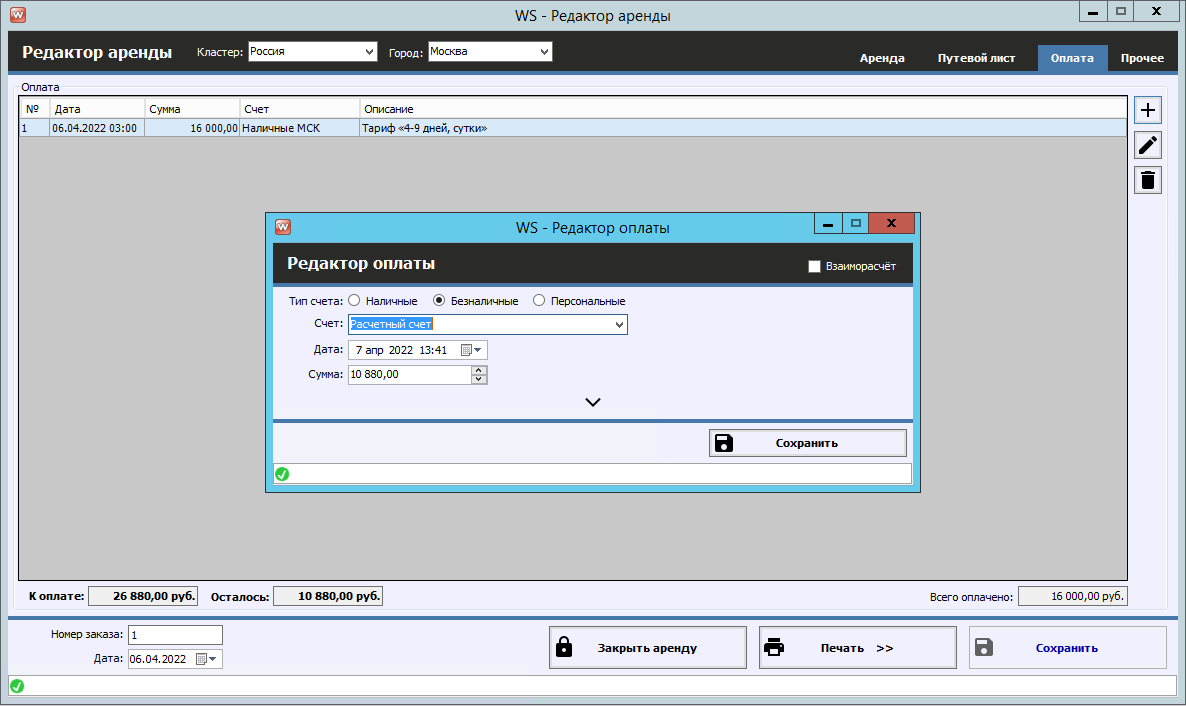Select the Персональные account type option
This screenshot has height=706, width=1186.
coord(540,301)
